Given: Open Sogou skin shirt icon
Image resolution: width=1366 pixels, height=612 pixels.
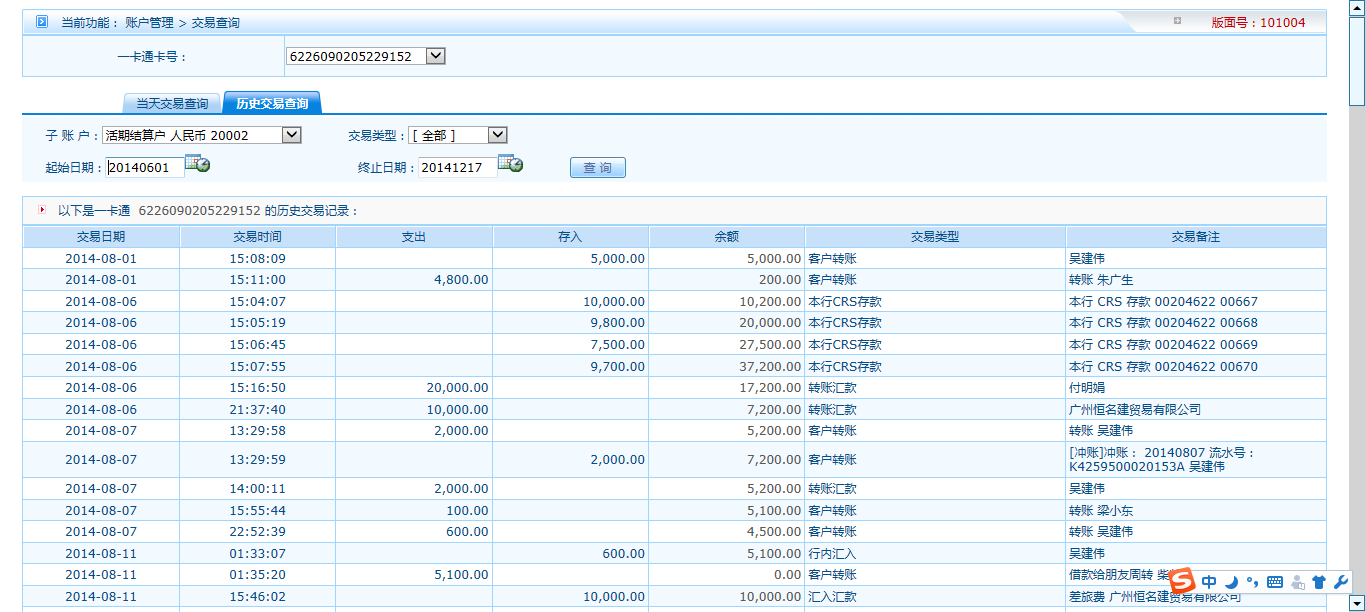Looking at the screenshot, I should (1318, 582).
